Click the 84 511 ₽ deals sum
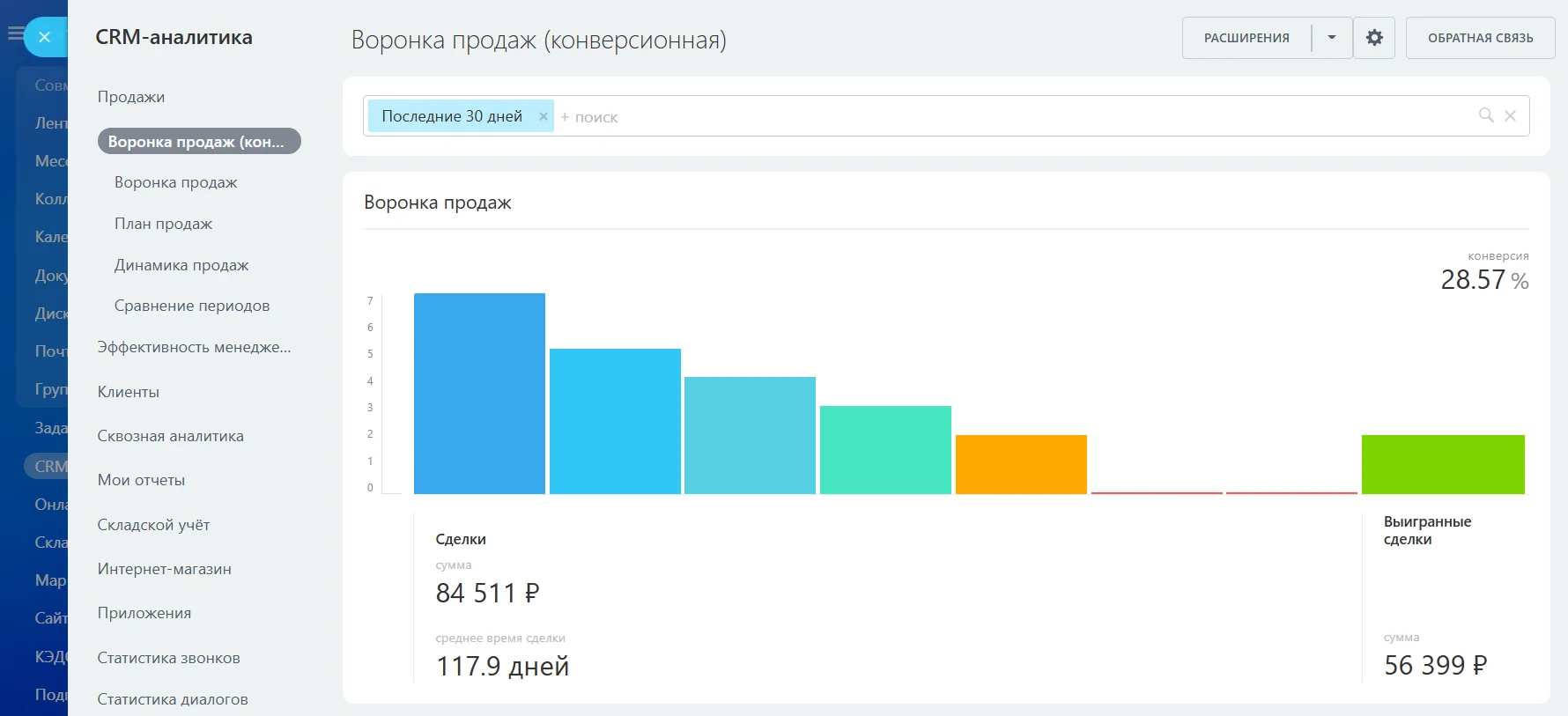The image size is (1568, 716). [487, 594]
